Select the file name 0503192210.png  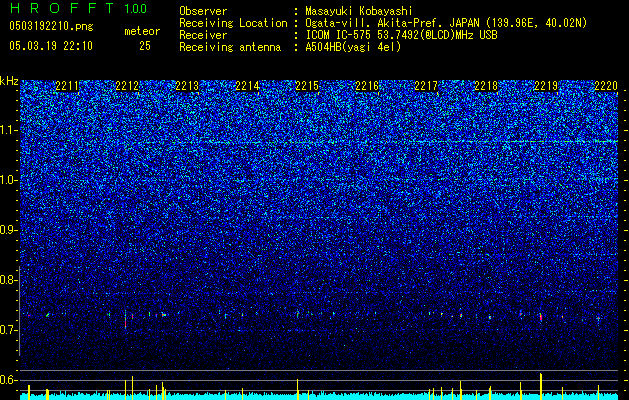51,26
